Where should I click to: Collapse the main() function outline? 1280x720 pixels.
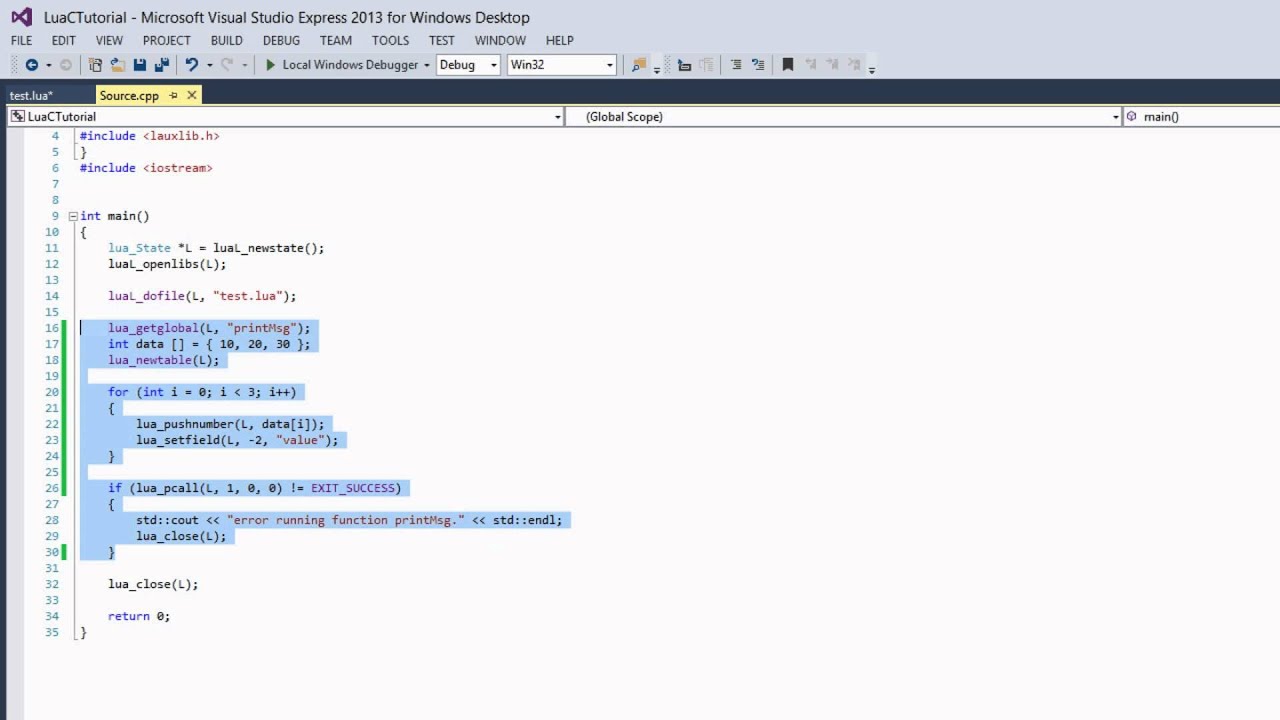click(x=72, y=216)
